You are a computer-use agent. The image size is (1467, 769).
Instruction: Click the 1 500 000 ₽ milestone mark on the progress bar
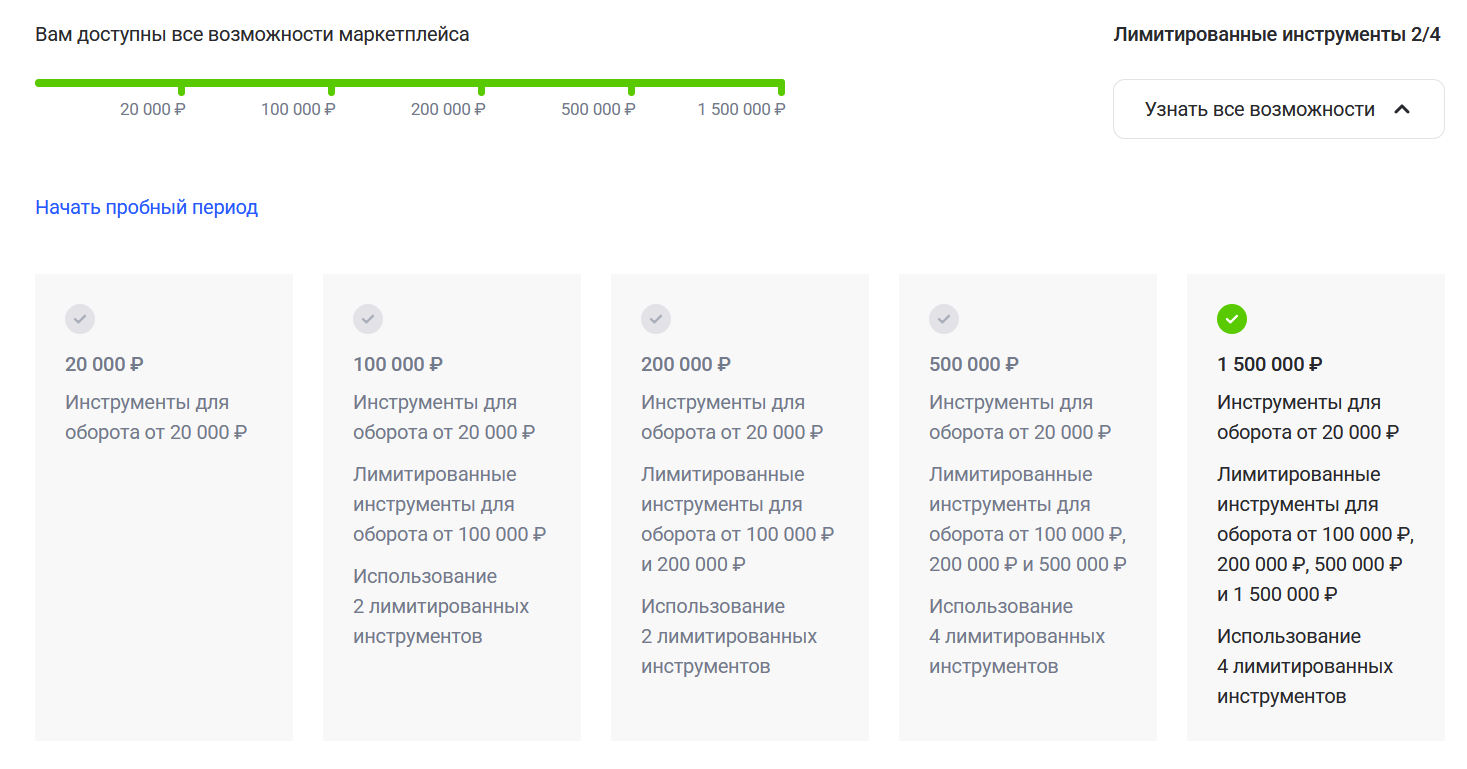click(x=783, y=84)
